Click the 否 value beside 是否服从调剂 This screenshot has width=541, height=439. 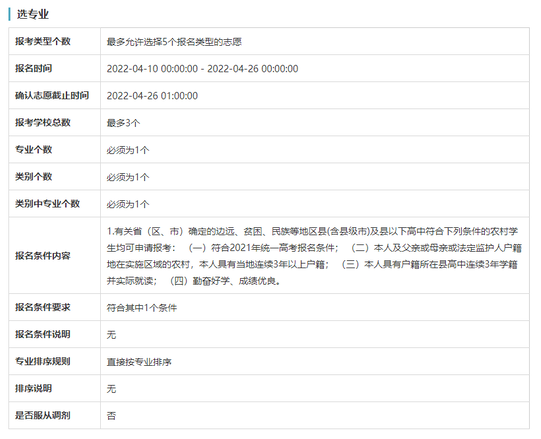tap(111, 416)
